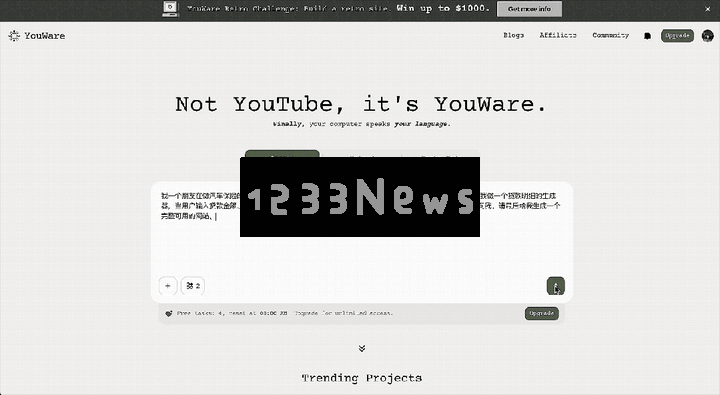The image size is (720, 395).
Task: Click the YouWare logo icon
Action: click(x=14, y=36)
